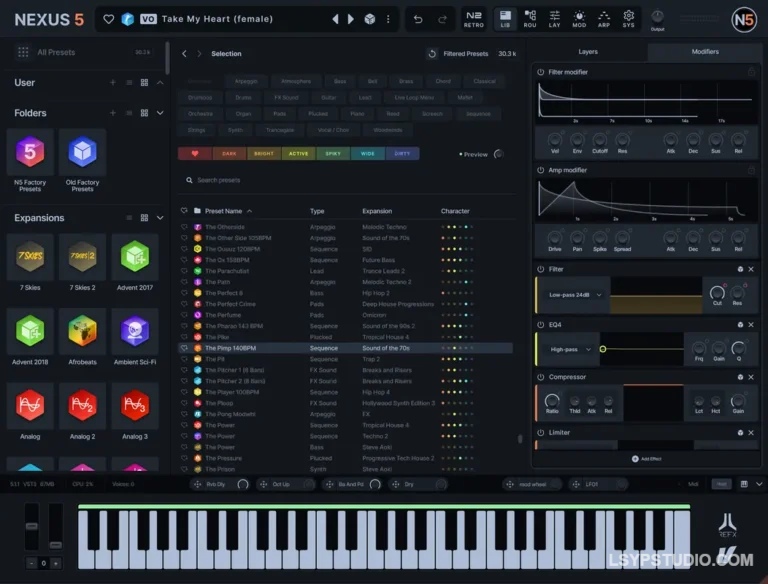The height and width of the screenshot is (584, 768).
Task: Click the Search presets field
Action: tap(346, 180)
